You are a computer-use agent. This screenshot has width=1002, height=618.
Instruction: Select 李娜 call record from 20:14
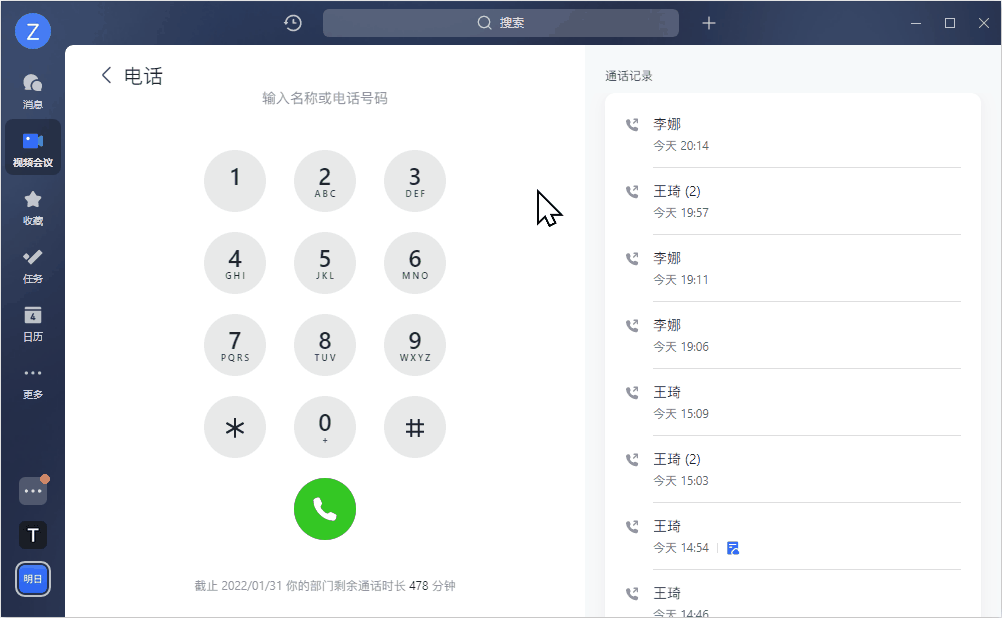[792, 134]
